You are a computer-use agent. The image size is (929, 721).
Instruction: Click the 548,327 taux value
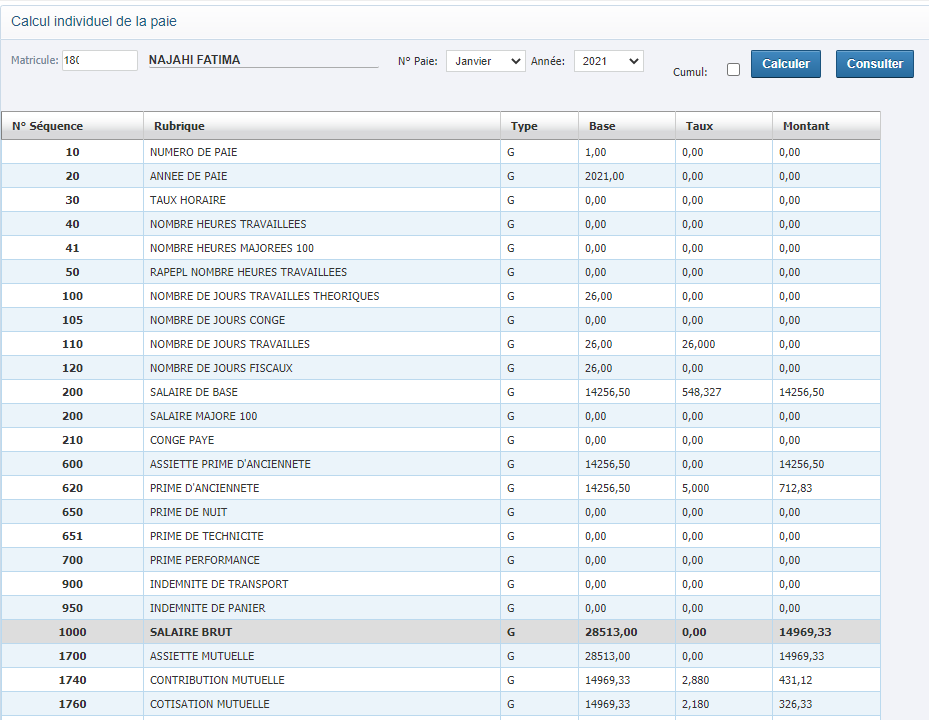coord(701,392)
